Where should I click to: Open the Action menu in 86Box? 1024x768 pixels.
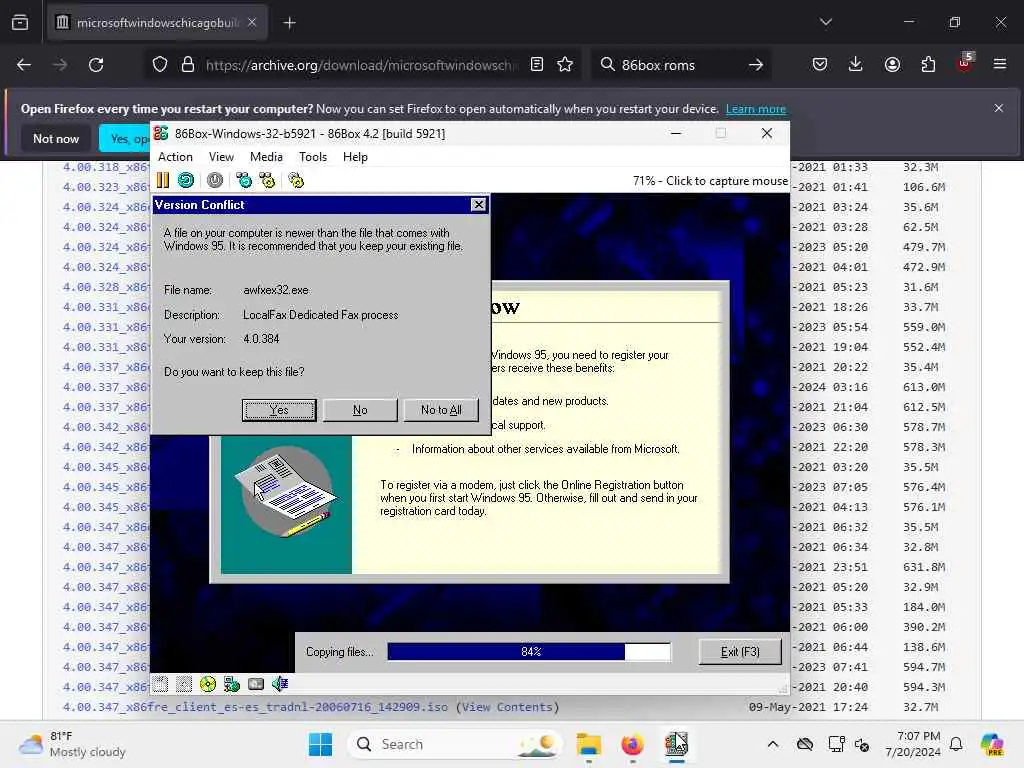175,157
